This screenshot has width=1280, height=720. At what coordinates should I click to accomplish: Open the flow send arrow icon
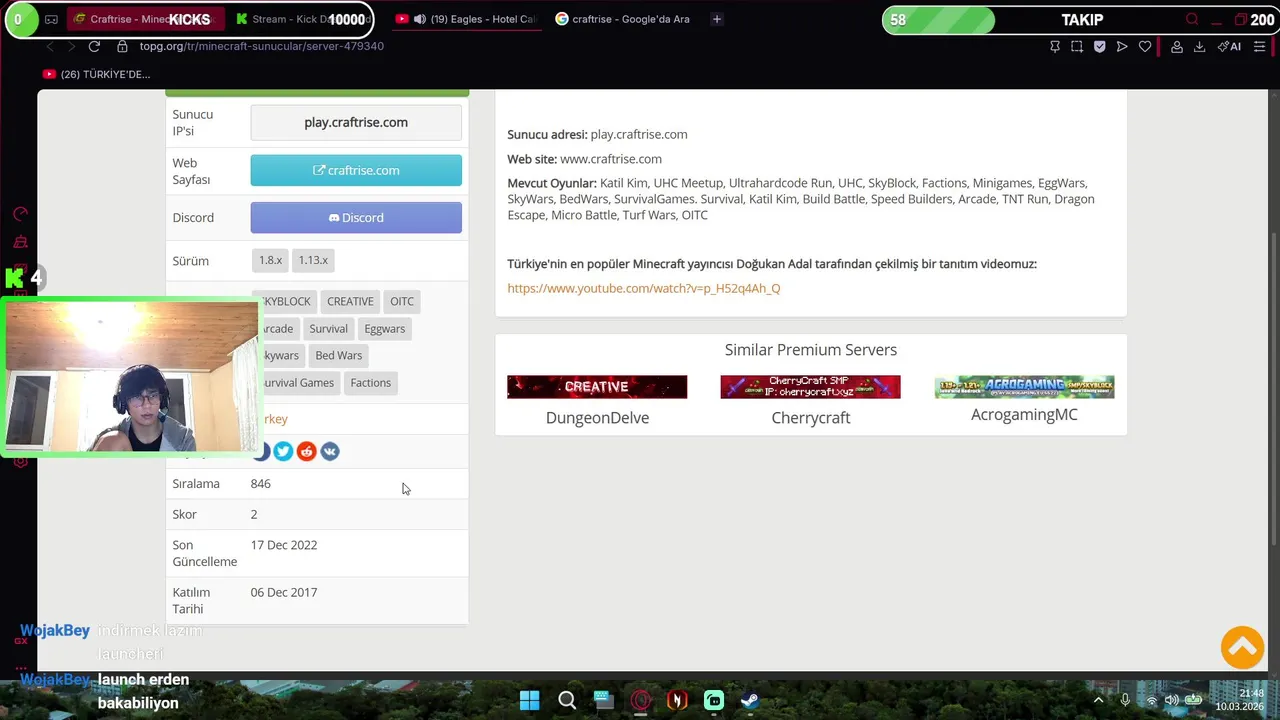1122,46
